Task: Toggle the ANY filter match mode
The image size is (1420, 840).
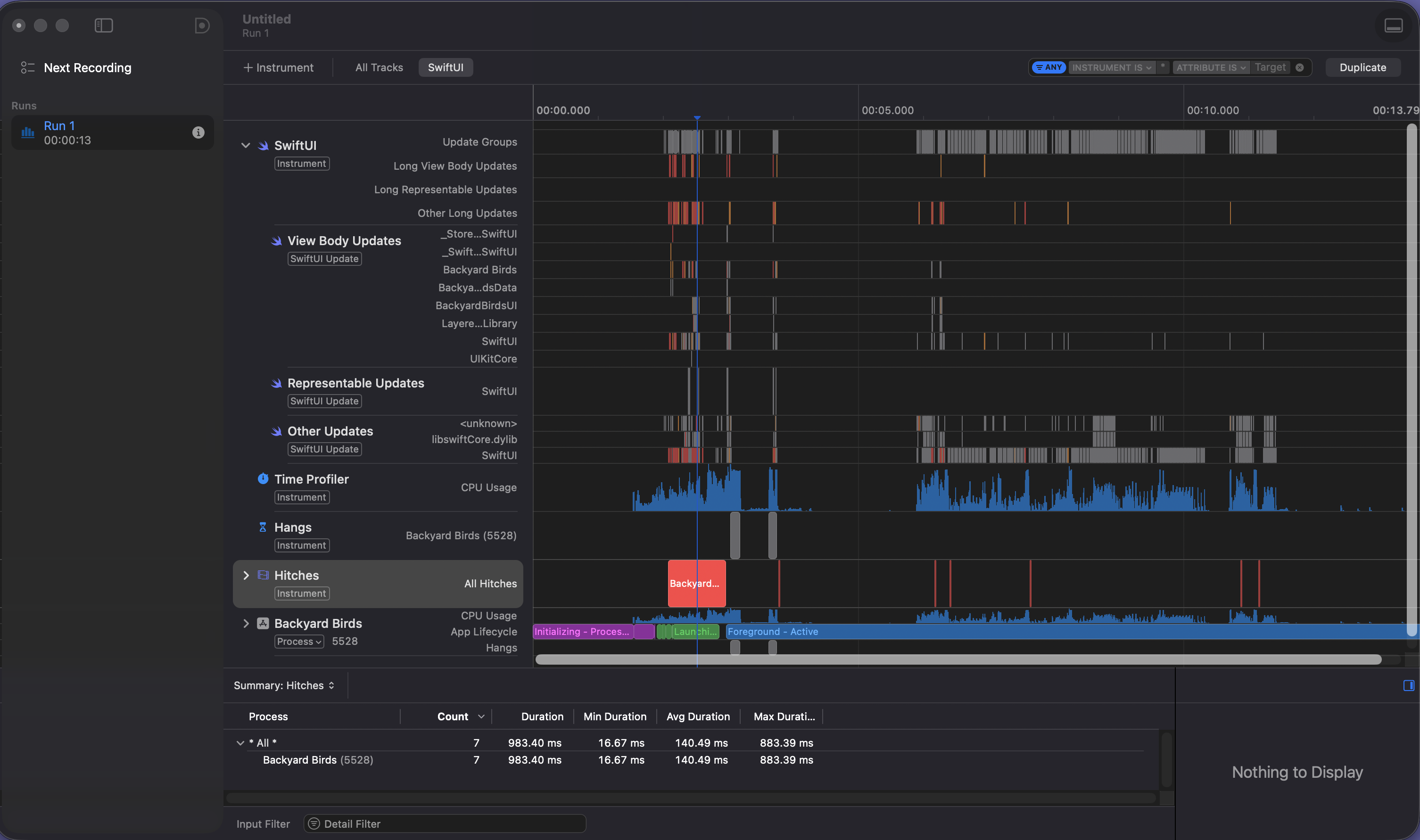Action: (x=1048, y=67)
